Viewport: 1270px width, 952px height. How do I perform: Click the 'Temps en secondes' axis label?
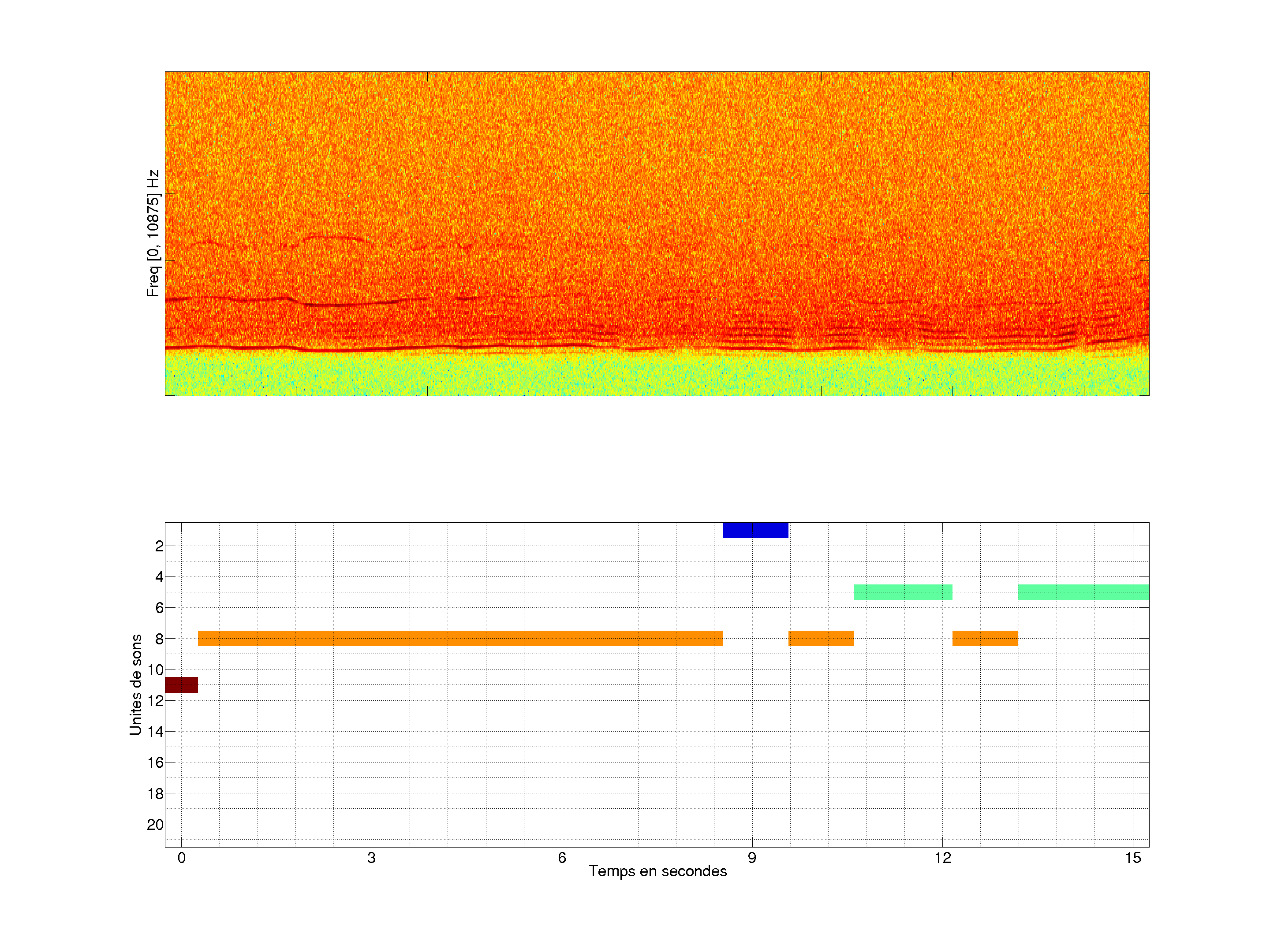(657, 871)
